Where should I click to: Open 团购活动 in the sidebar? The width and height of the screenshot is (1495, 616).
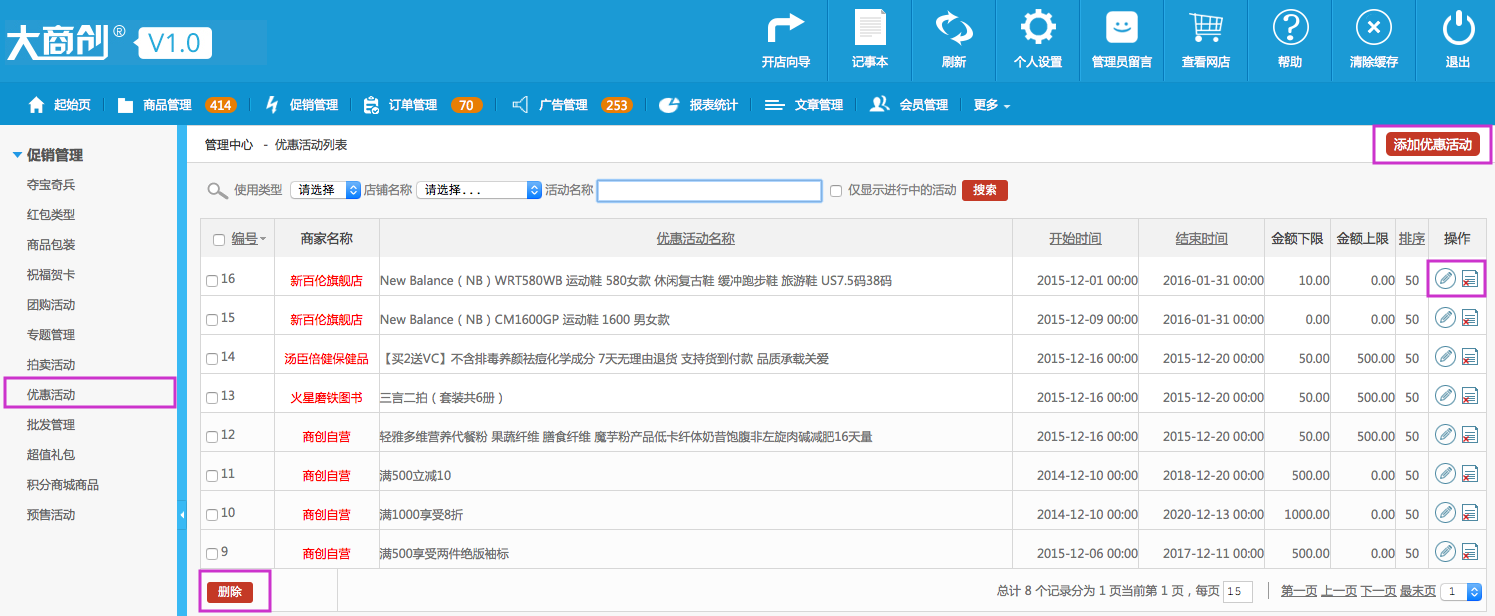tap(51, 305)
